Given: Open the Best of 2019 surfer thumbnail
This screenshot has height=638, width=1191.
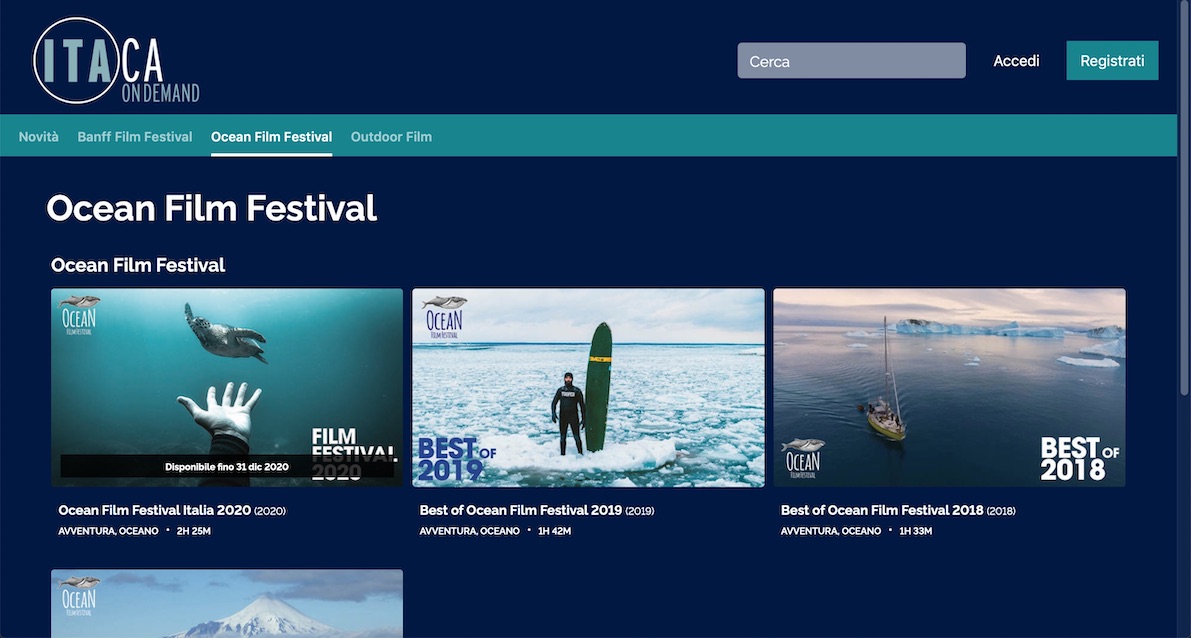Looking at the screenshot, I should tap(589, 387).
